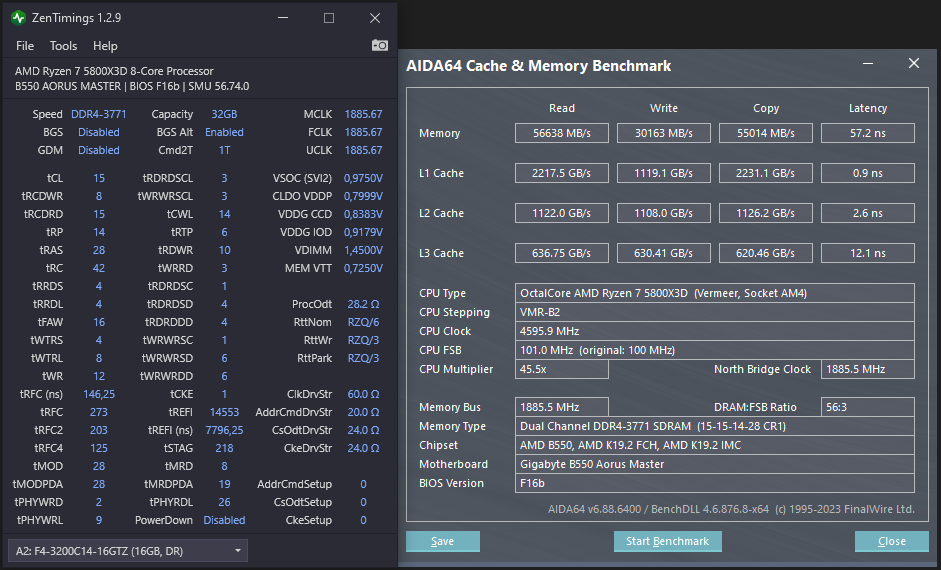Click the AMD Ryzen 7 5800X3D processor name text
This screenshot has width=941, height=570.
(x=114, y=71)
